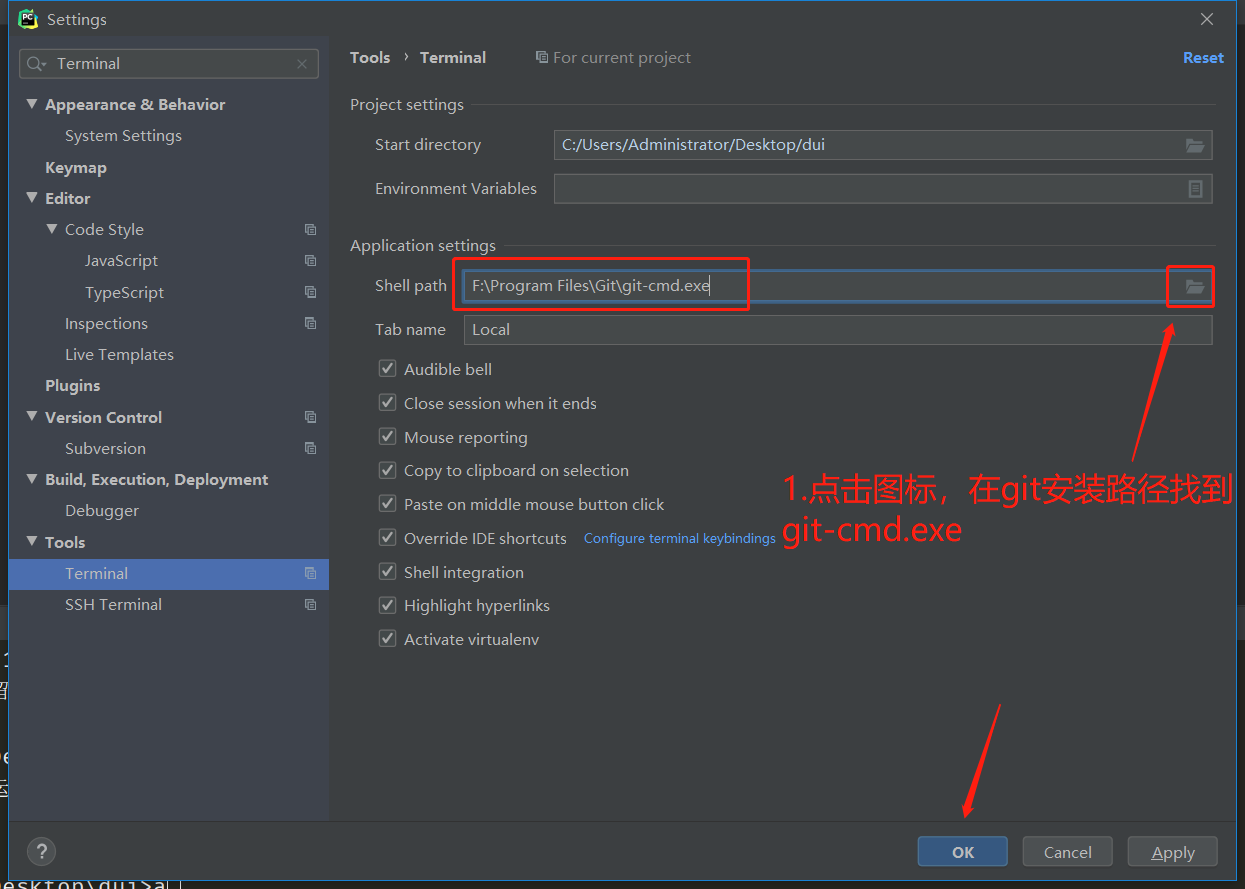Image resolution: width=1245 pixels, height=889 pixels.
Task: Click Reset link at top right
Action: point(1203,58)
